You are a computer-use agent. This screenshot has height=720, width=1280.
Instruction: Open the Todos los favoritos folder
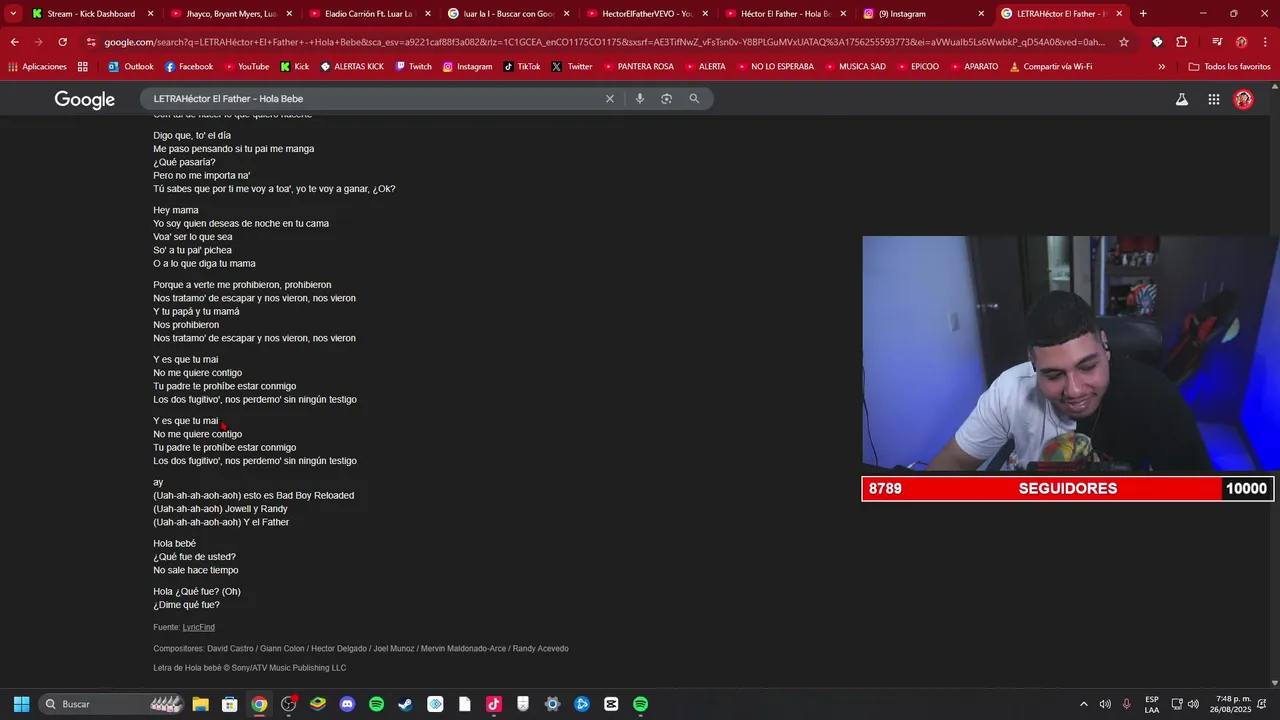click(1229, 66)
